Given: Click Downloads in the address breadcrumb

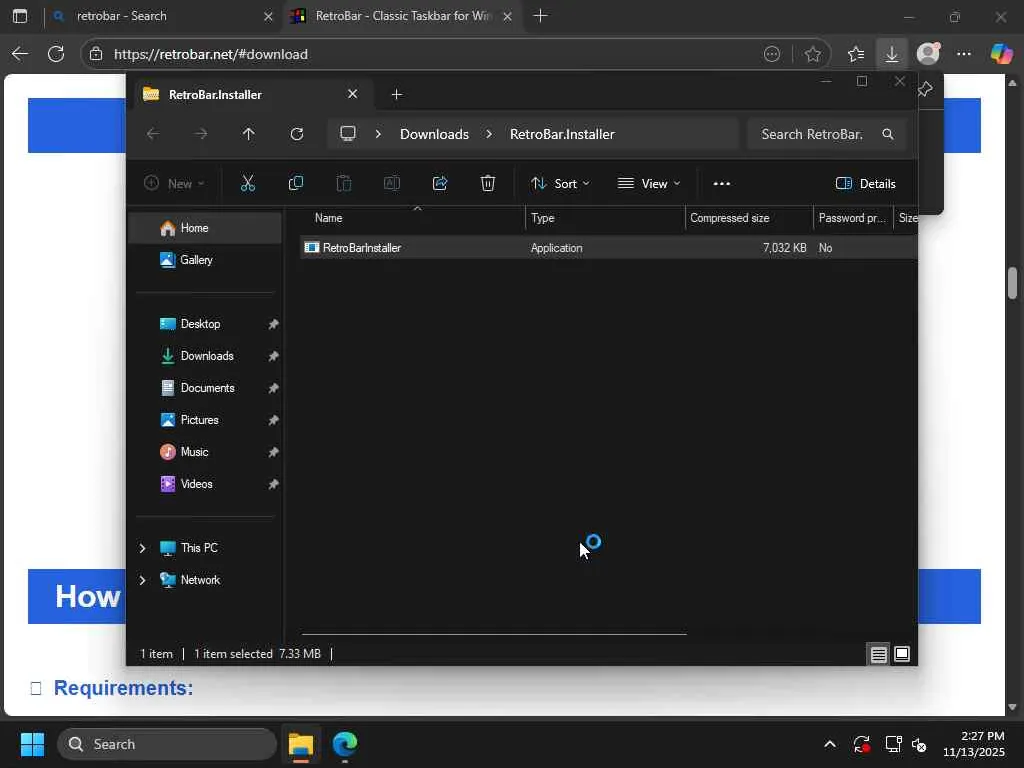Looking at the screenshot, I should (434, 134).
